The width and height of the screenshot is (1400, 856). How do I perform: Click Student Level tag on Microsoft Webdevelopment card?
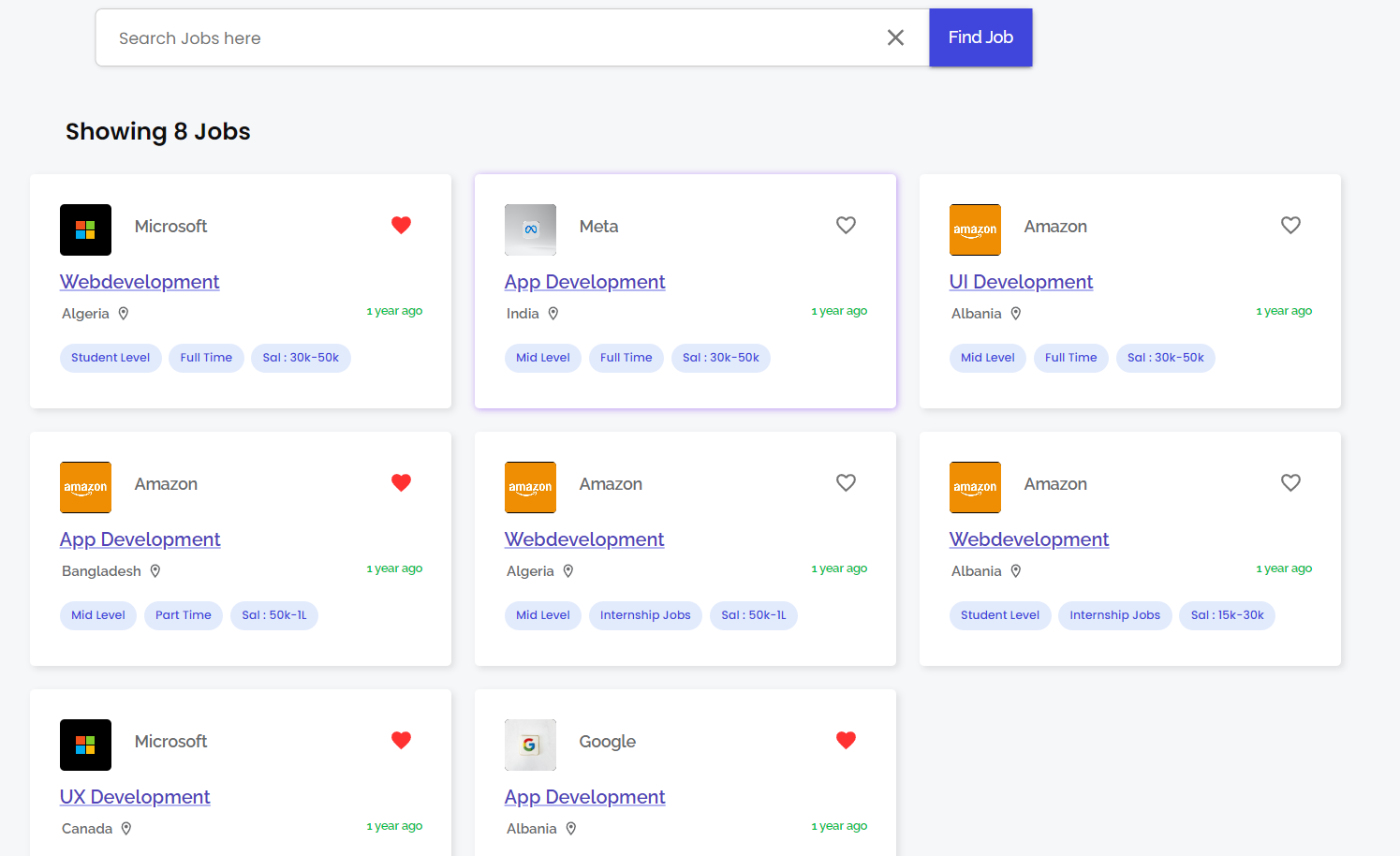[111, 358]
